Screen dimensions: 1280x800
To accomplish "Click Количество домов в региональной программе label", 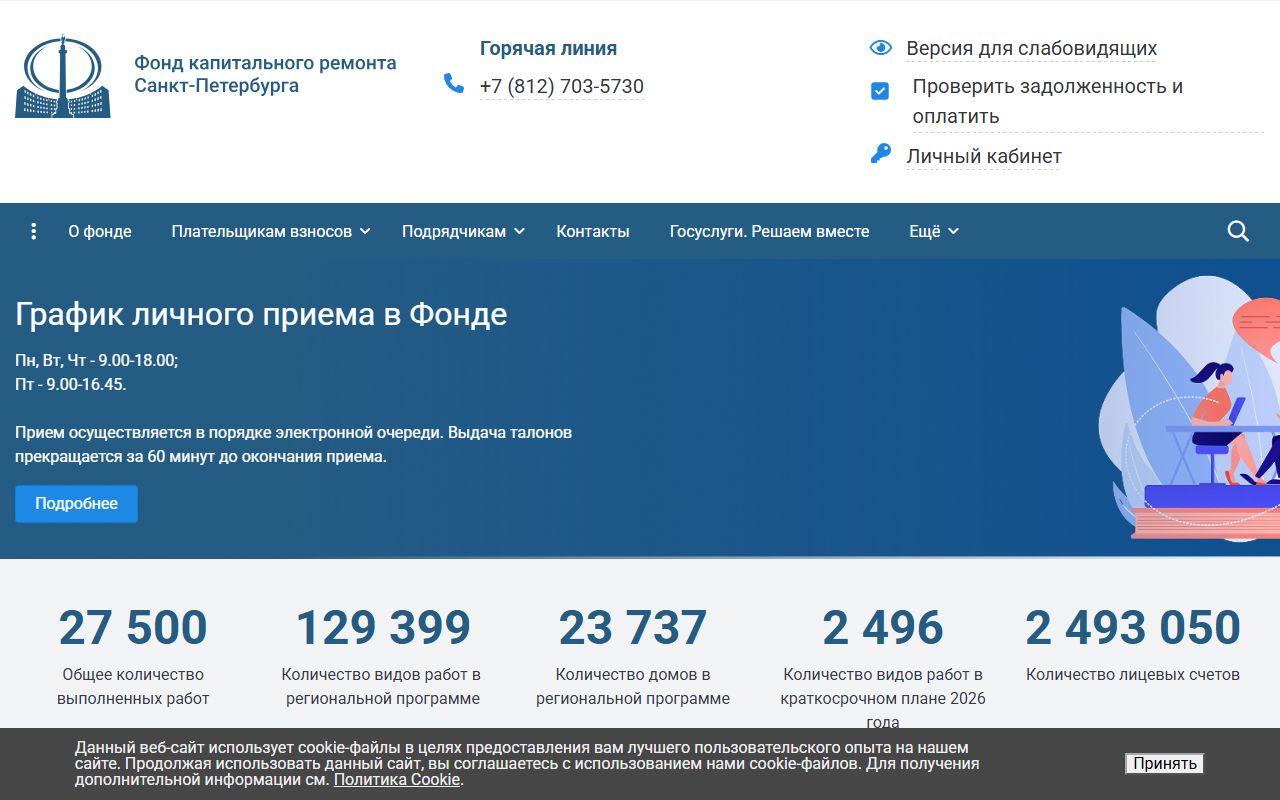I will point(633,687).
